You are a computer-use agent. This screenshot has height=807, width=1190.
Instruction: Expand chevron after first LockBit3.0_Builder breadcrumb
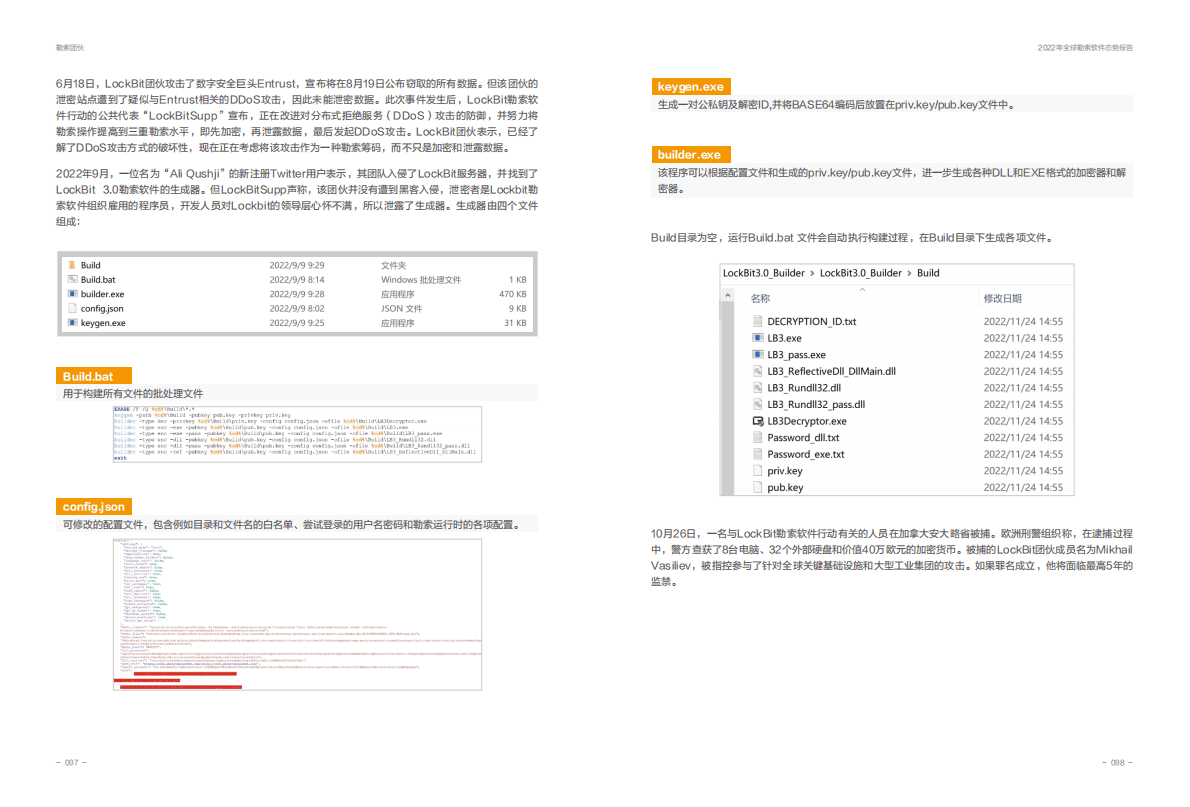(x=811, y=273)
